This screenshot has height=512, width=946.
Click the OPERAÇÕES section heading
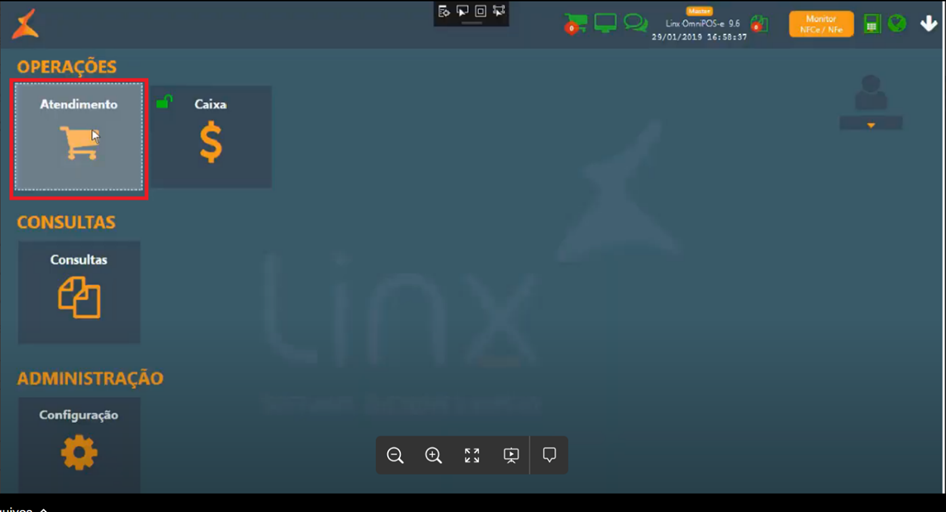pyautogui.click(x=66, y=67)
